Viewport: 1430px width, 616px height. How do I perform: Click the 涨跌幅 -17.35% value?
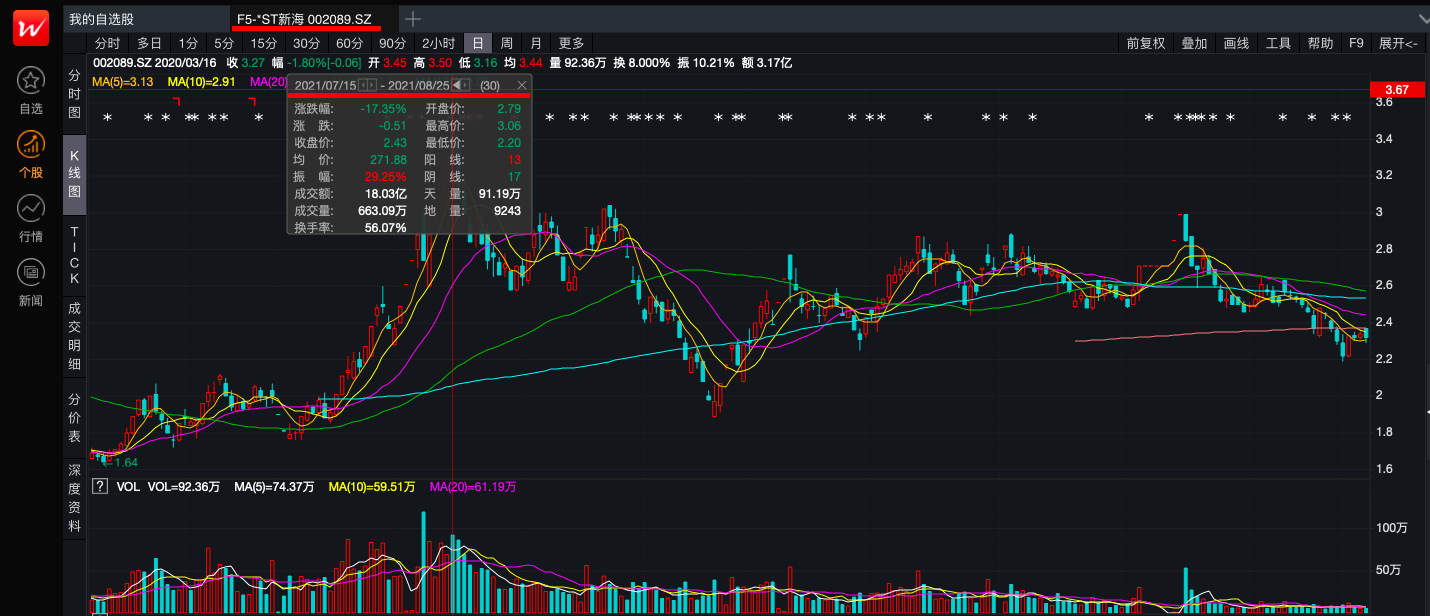click(385, 108)
